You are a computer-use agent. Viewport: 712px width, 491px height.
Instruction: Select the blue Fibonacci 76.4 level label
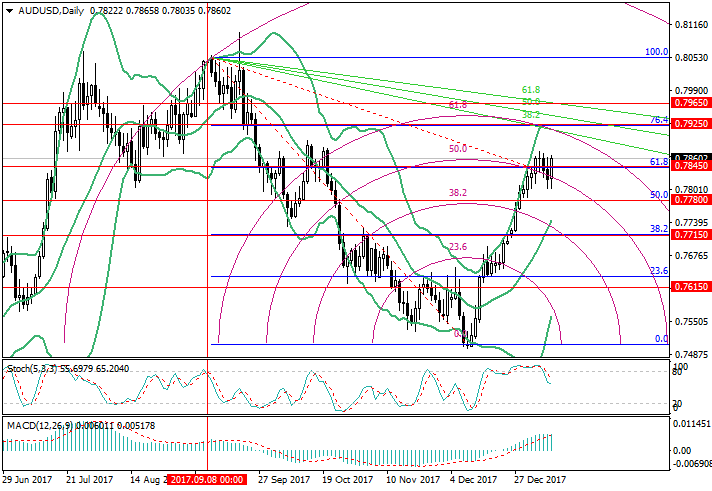pyautogui.click(x=659, y=119)
